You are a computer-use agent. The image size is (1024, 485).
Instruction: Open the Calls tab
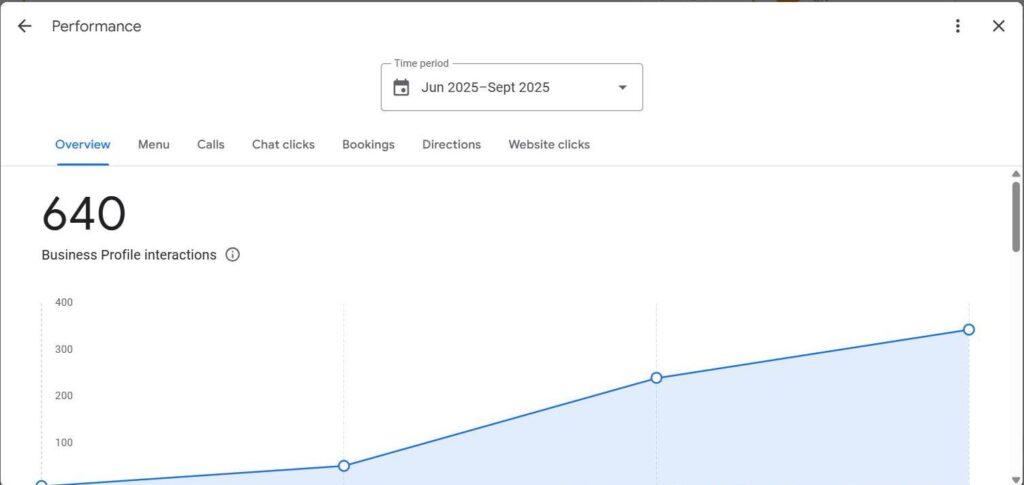click(211, 145)
